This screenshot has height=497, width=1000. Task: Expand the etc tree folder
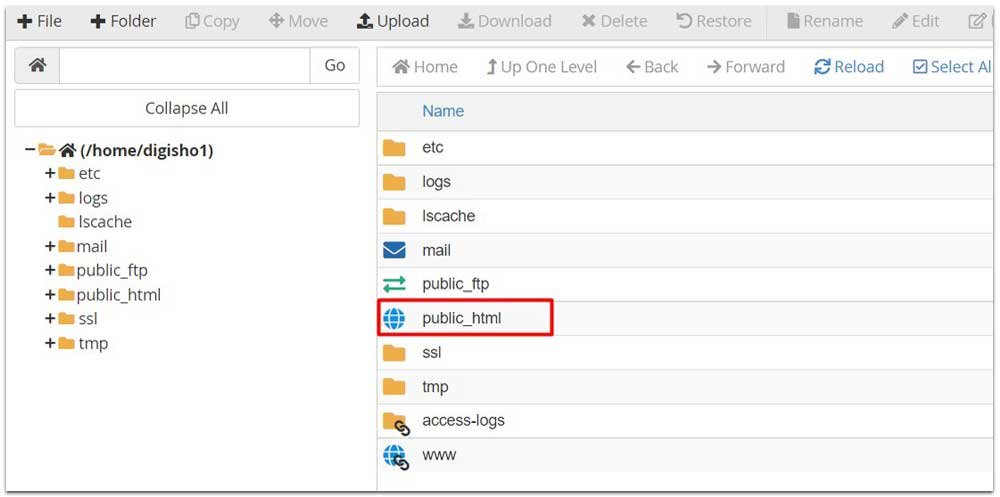pyautogui.click(x=50, y=174)
